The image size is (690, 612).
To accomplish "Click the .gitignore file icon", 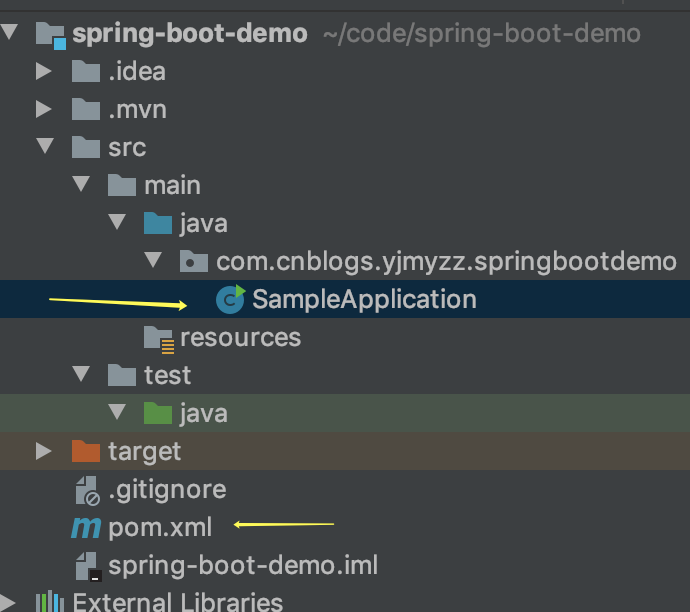I will (88, 491).
